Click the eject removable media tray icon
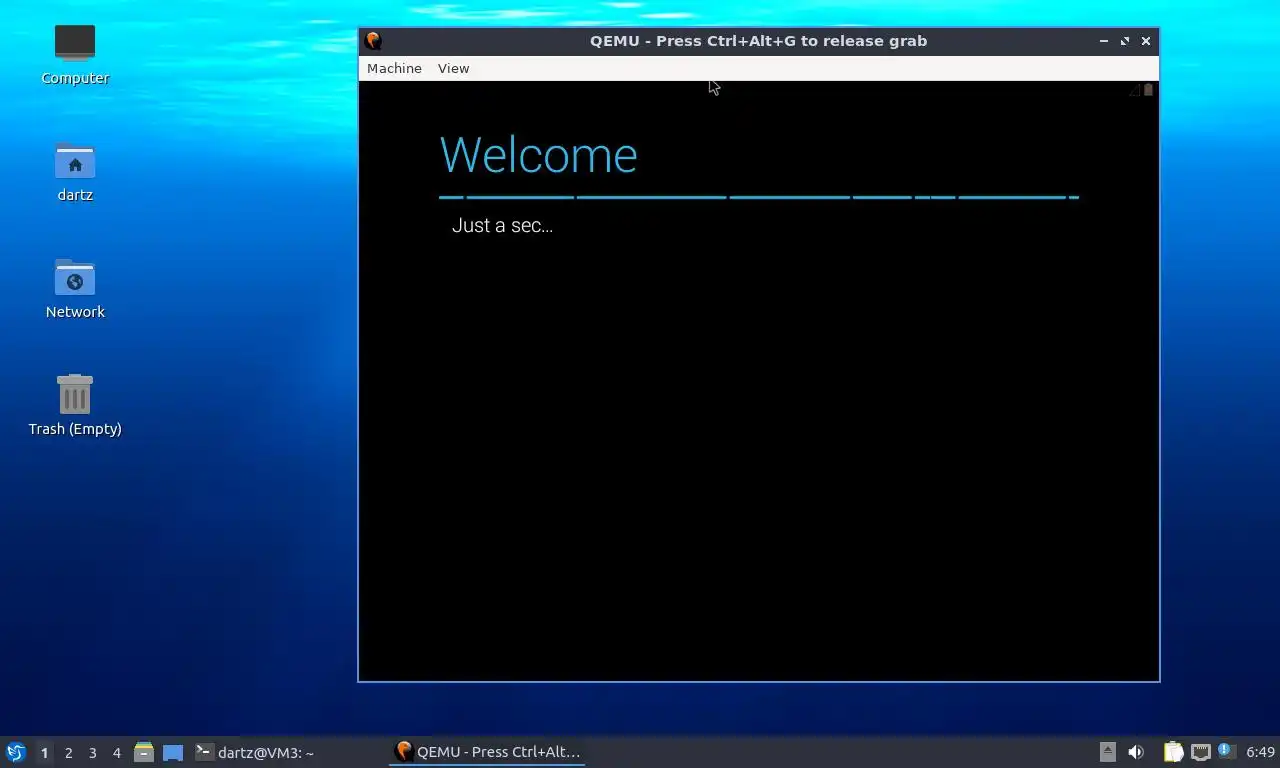This screenshot has width=1280, height=768. [x=1107, y=752]
